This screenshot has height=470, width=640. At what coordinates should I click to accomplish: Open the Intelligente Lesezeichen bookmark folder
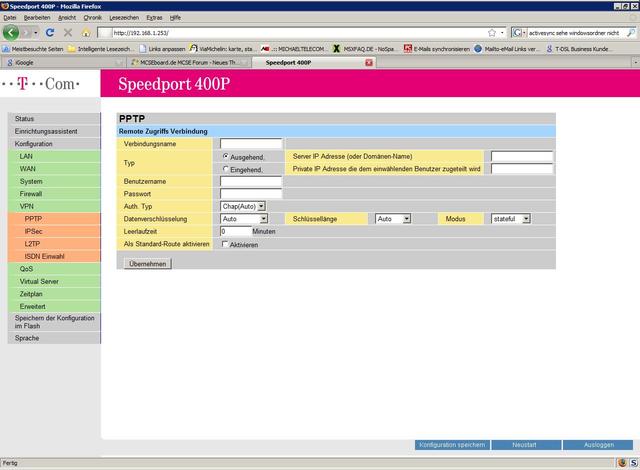click(100, 49)
